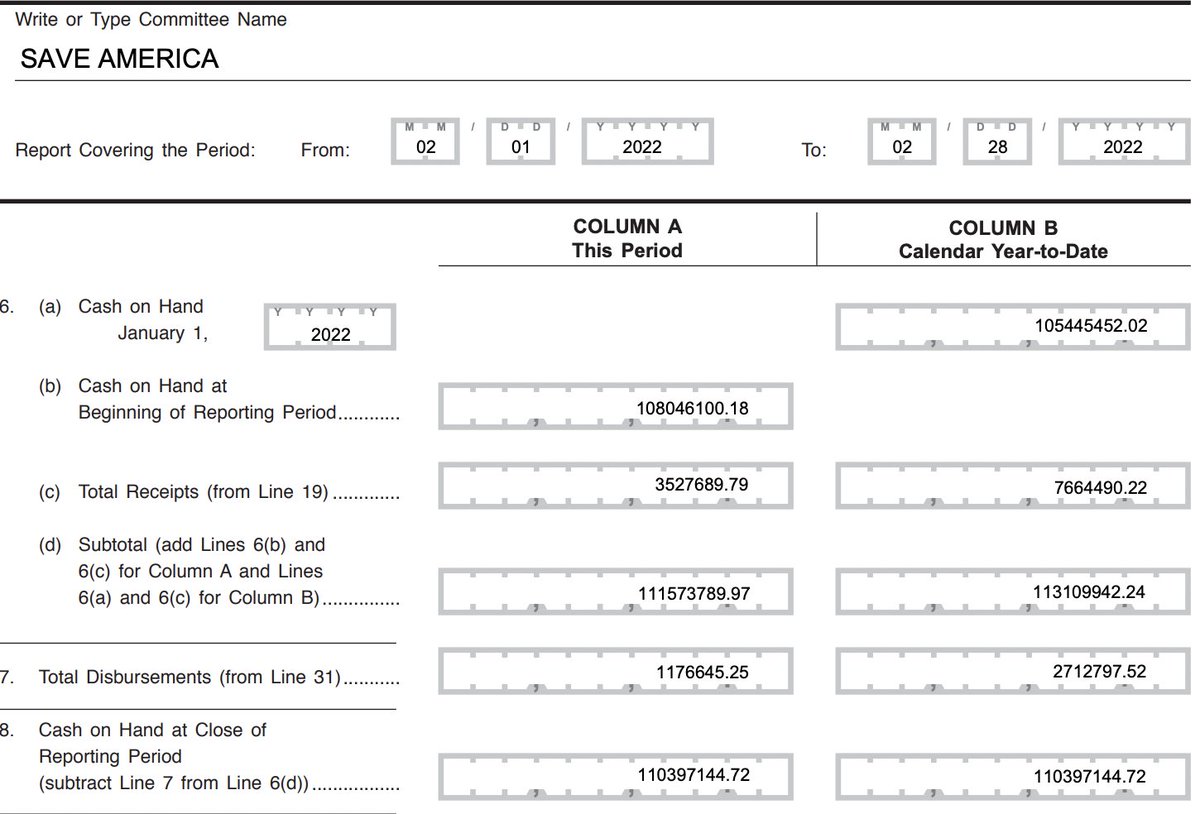Select the subtotal amount 113109942.24

(1011, 591)
